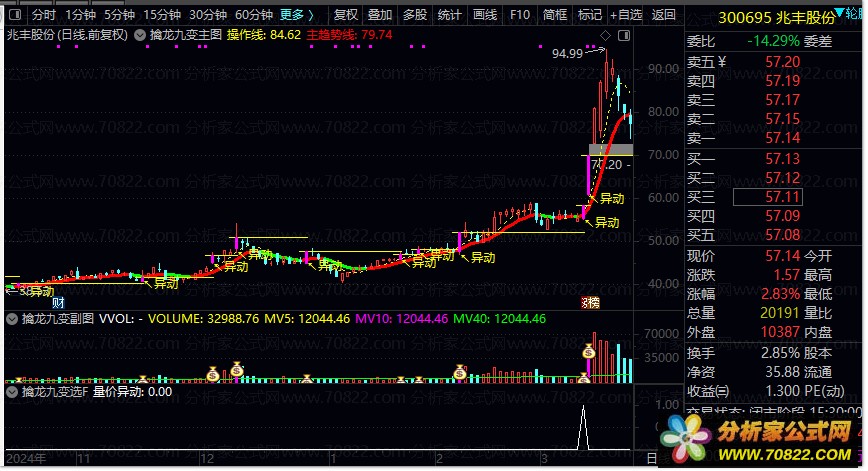This screenshot has width=868, height=471.
Task: Click 异动 label near 60.00 level
Action: (612, 199)
